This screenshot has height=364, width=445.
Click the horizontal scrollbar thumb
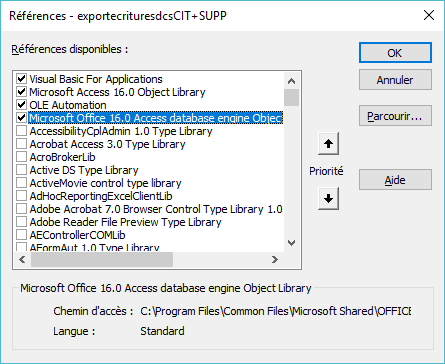point(102,259)
